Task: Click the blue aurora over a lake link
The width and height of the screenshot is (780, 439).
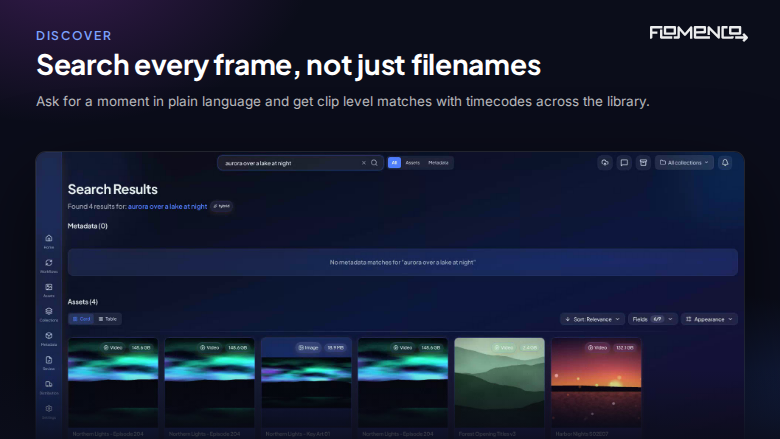Action: (x=168, y=206)
